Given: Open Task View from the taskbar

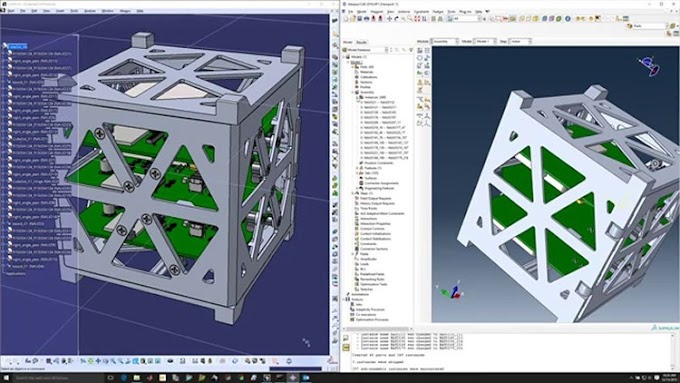Looking at the screenshot, I should tap(110, 378).
